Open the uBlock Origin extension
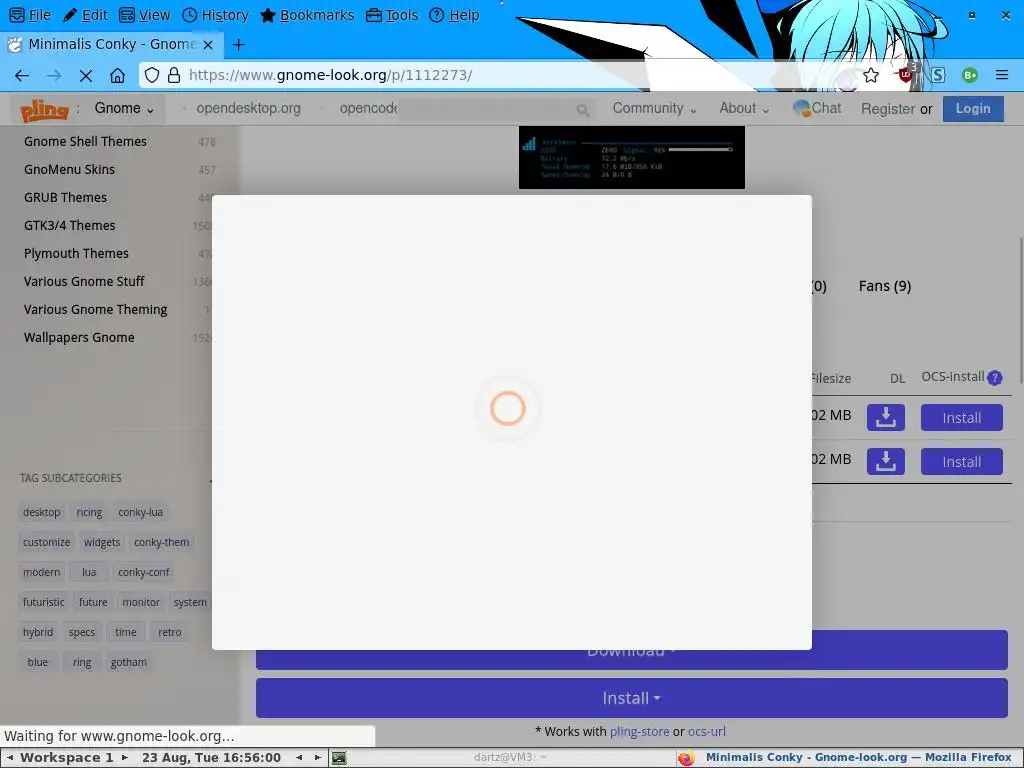This screenshot has height=768, width=1024. 906,74
